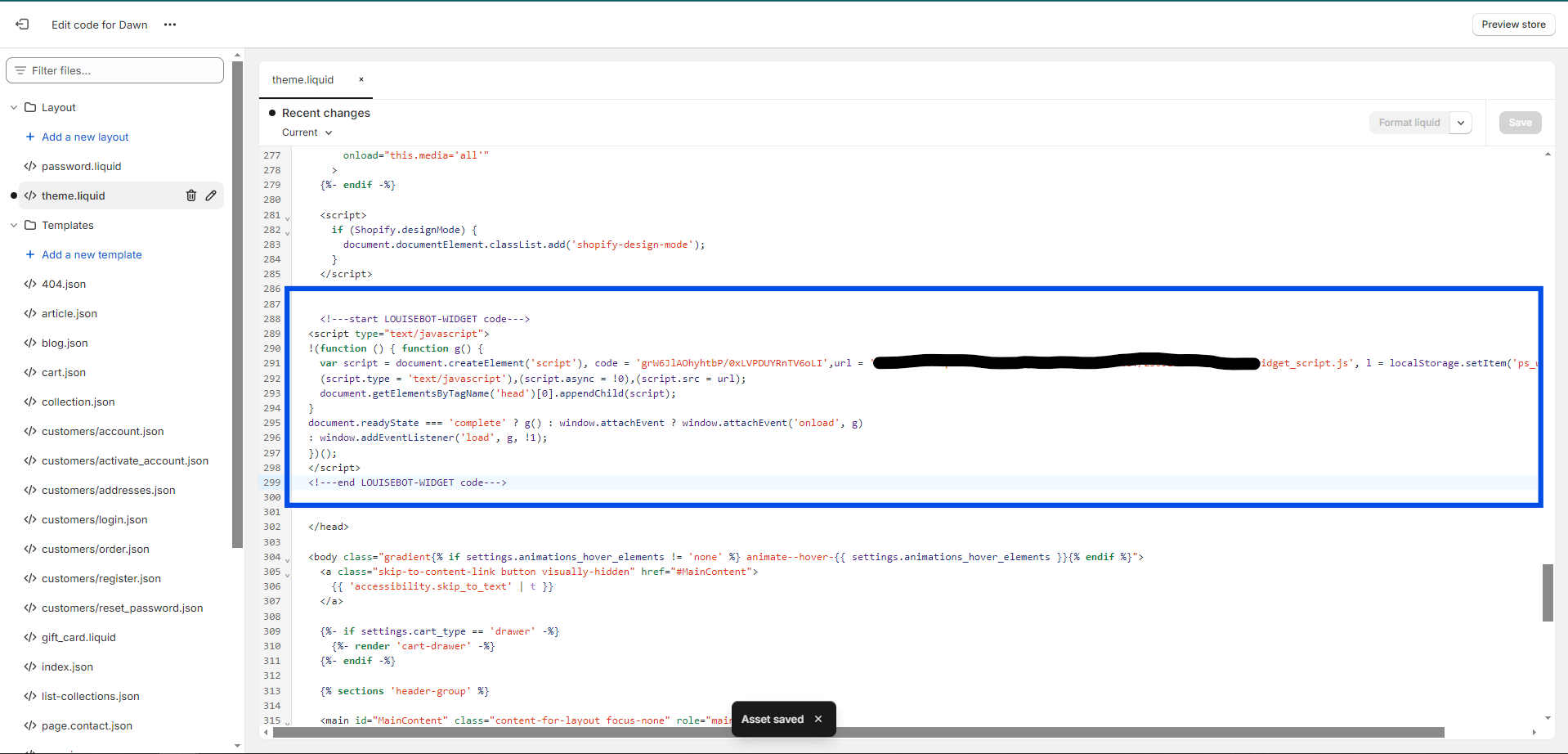Open customers/reset_password.json file
The height and width of the screenshot is (754, 1568).
tap(123, 608)
